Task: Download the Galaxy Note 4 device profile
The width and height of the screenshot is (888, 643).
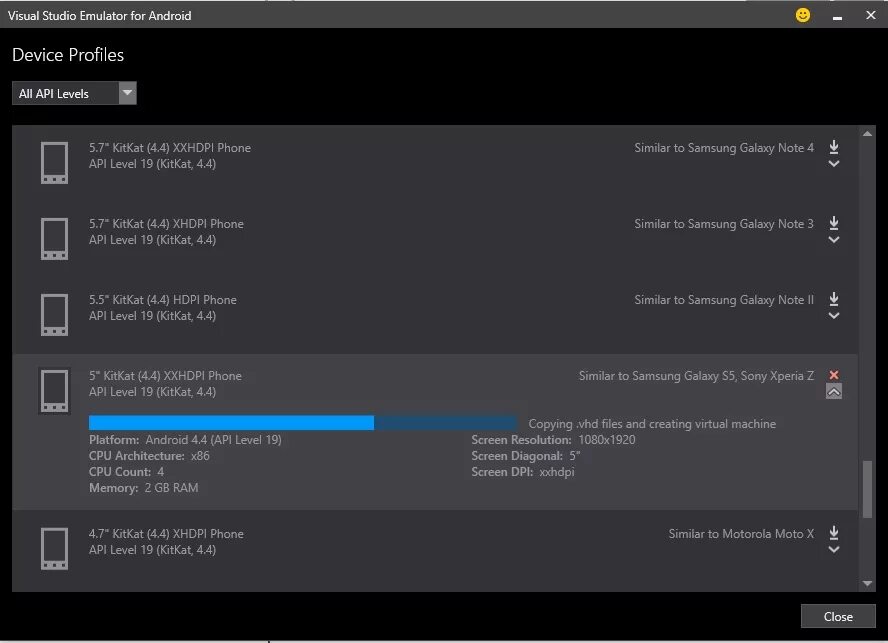Action: click(x=834, y=147)
